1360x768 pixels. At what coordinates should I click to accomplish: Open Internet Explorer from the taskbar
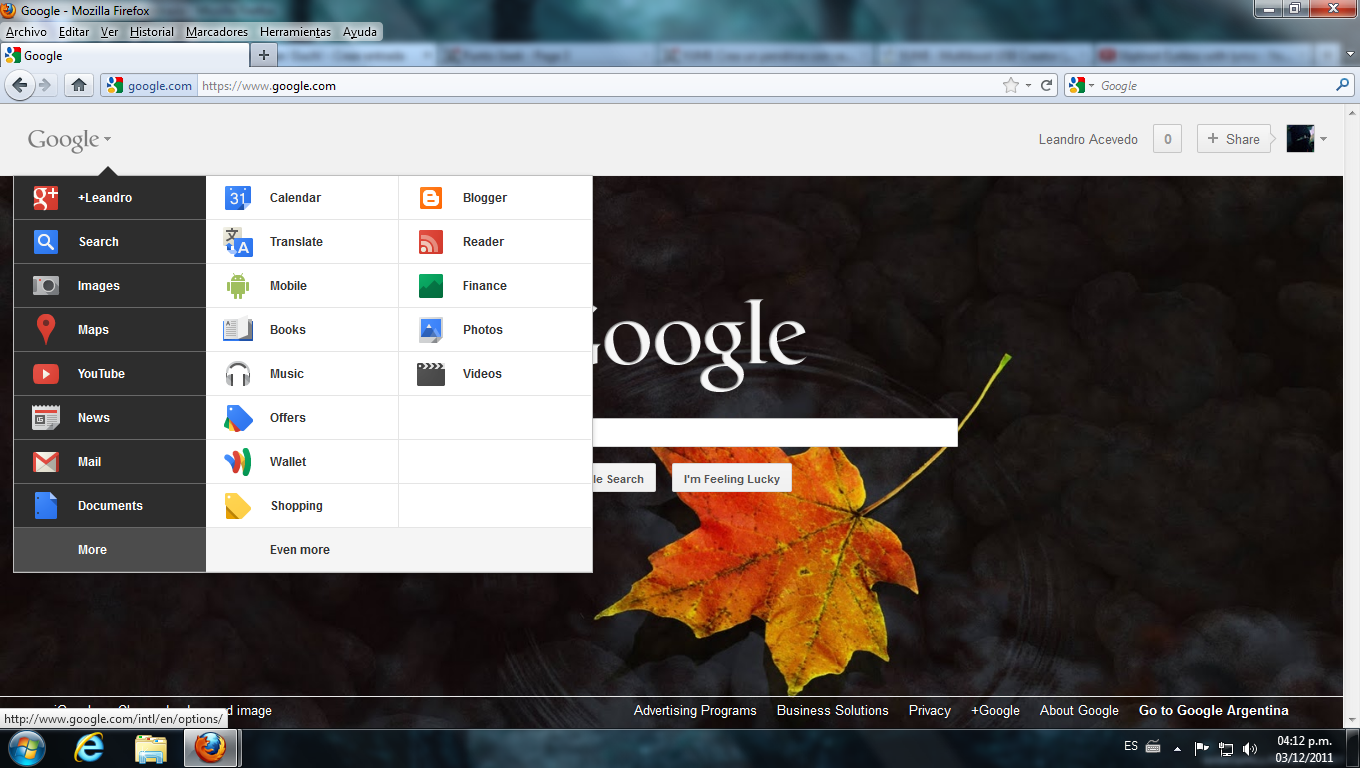[x=89, y=747]
